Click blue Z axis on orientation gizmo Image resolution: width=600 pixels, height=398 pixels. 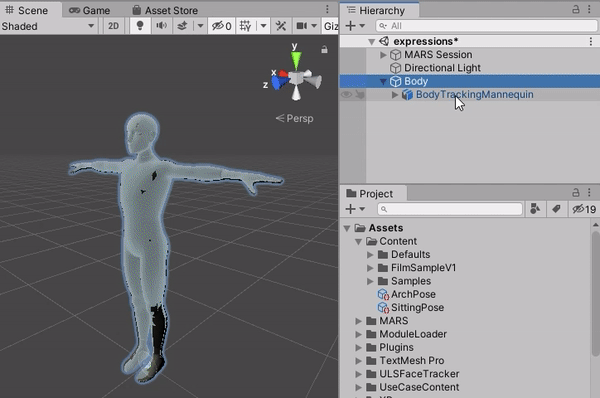(279, 82)
